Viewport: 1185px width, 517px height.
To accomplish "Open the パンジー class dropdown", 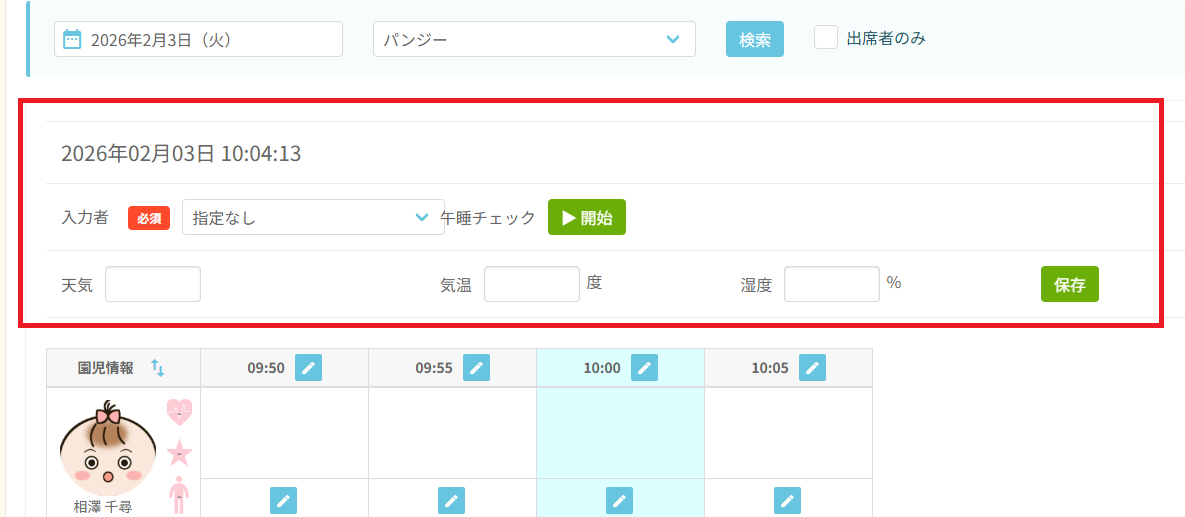I will 534,39.
